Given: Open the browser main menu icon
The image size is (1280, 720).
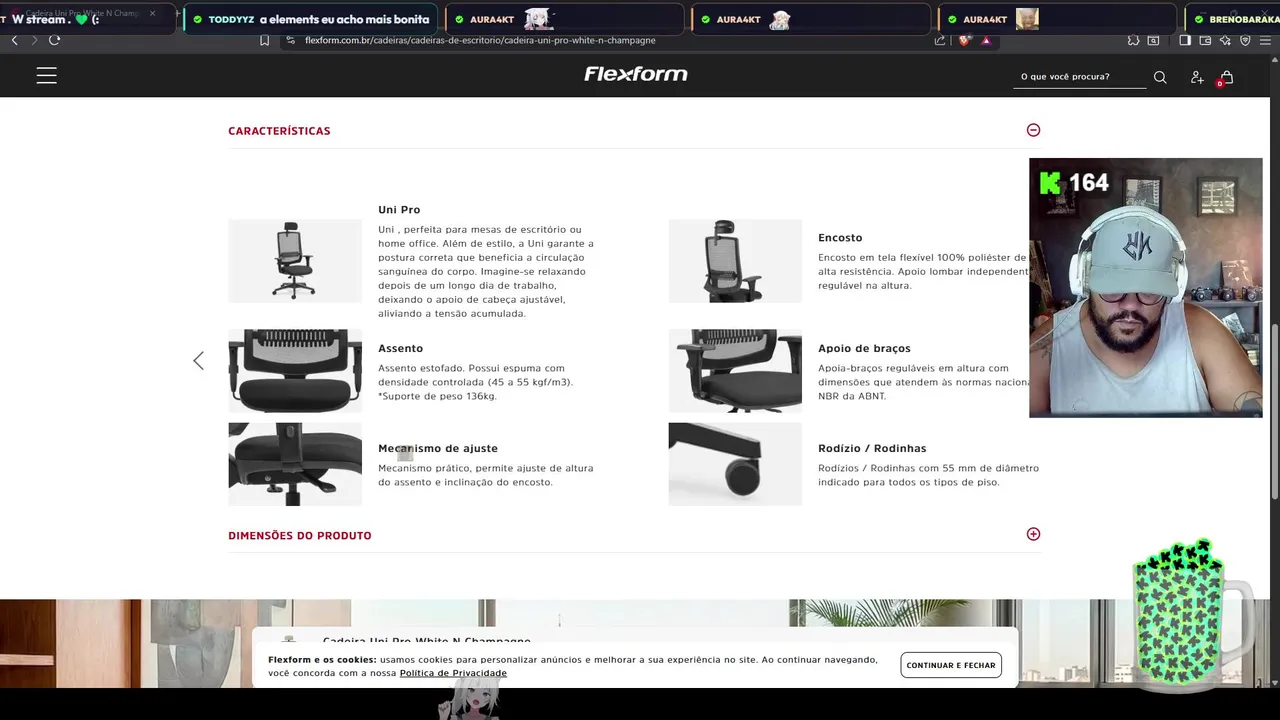Looking at the screenshot, I should pos(1266,40).
